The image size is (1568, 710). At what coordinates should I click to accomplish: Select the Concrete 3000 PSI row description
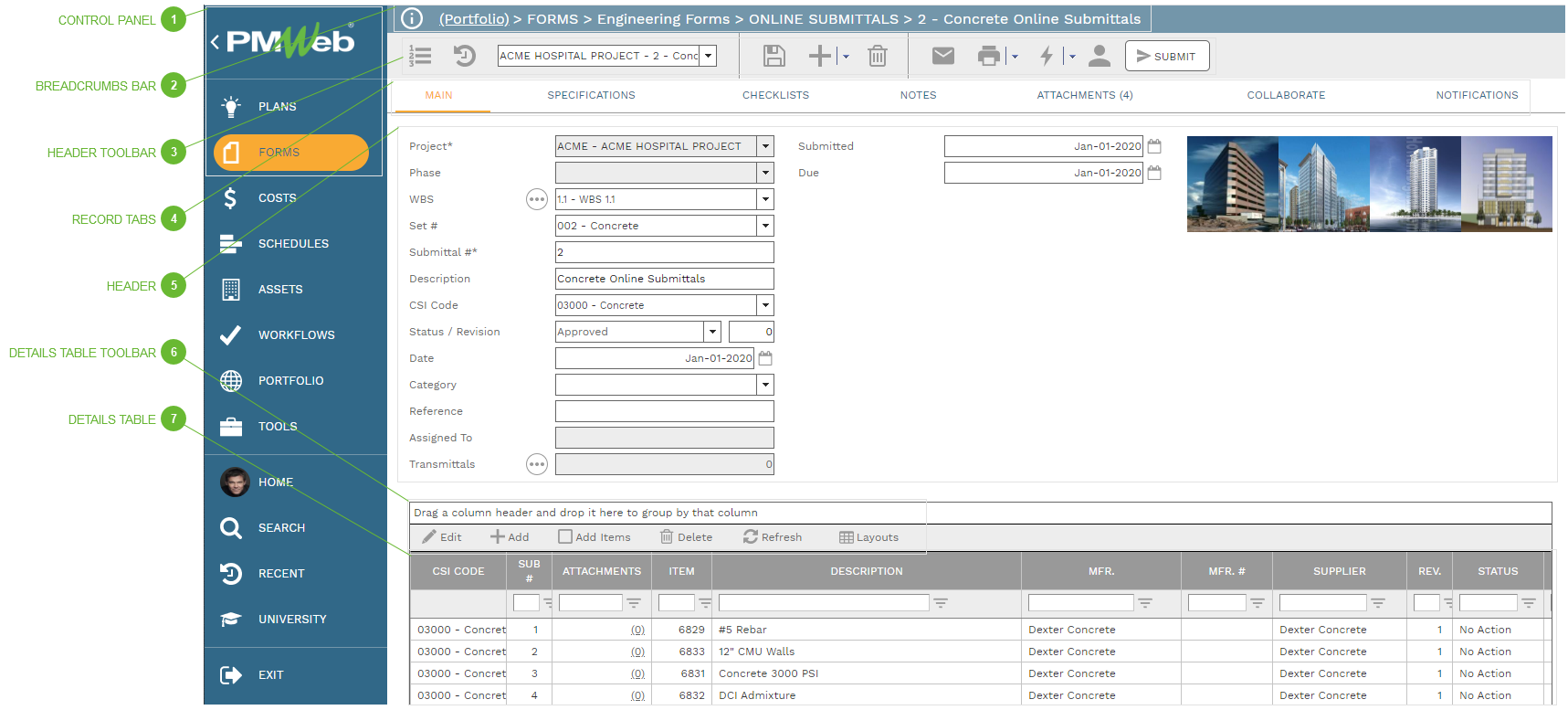768,673
